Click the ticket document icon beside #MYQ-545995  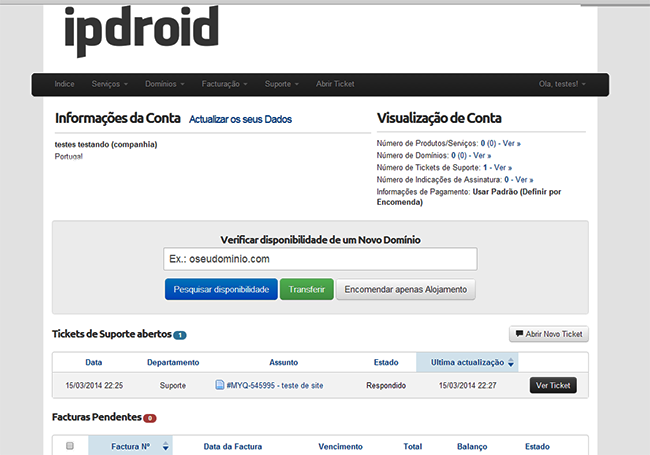[x=219, y=385]
